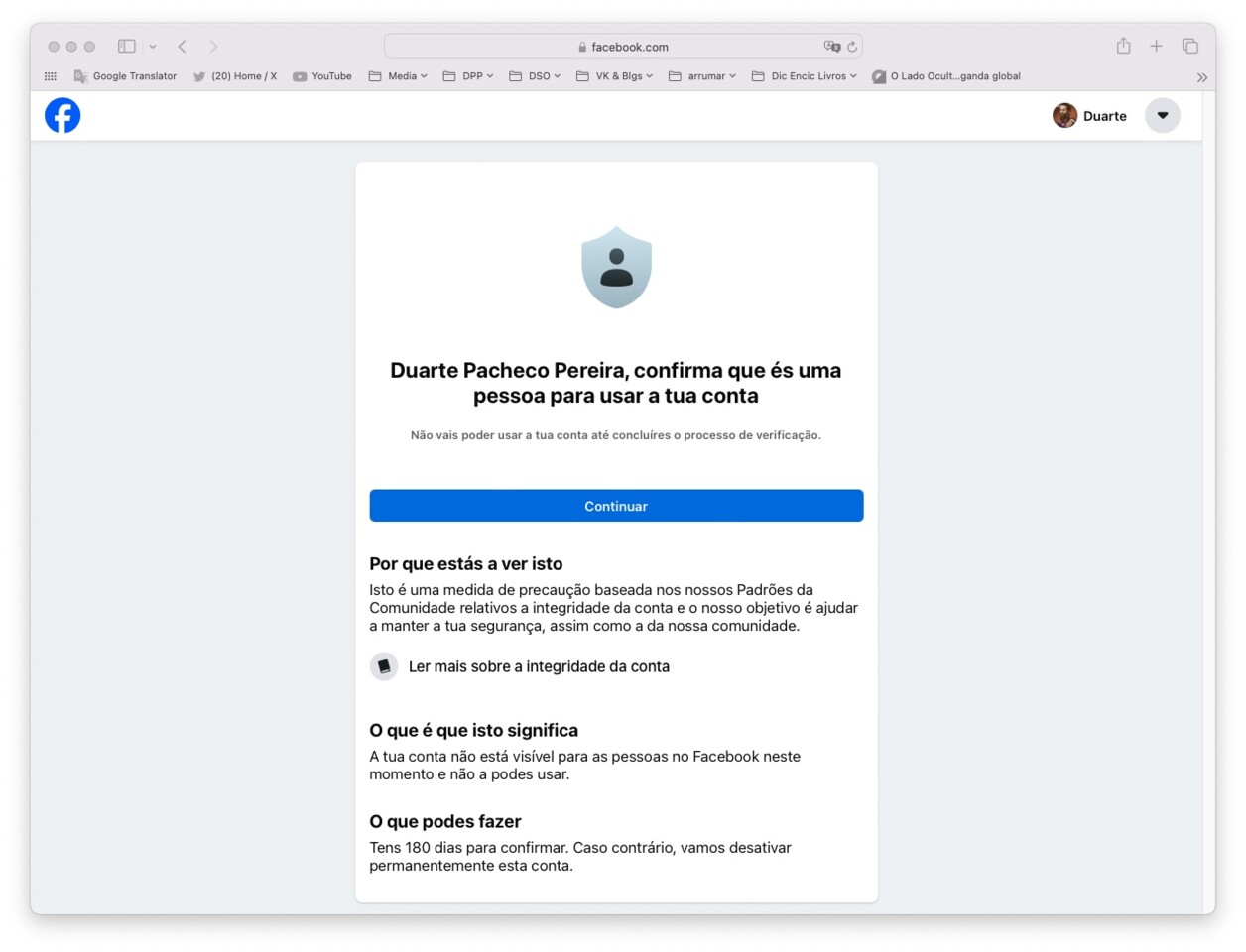
Task: Open the YouTube bookmark
Action: tap(322, 75)
